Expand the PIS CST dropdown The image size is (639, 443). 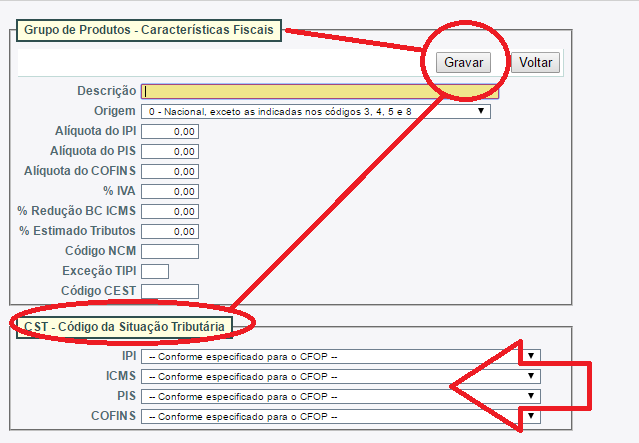[x=340, y=396]
